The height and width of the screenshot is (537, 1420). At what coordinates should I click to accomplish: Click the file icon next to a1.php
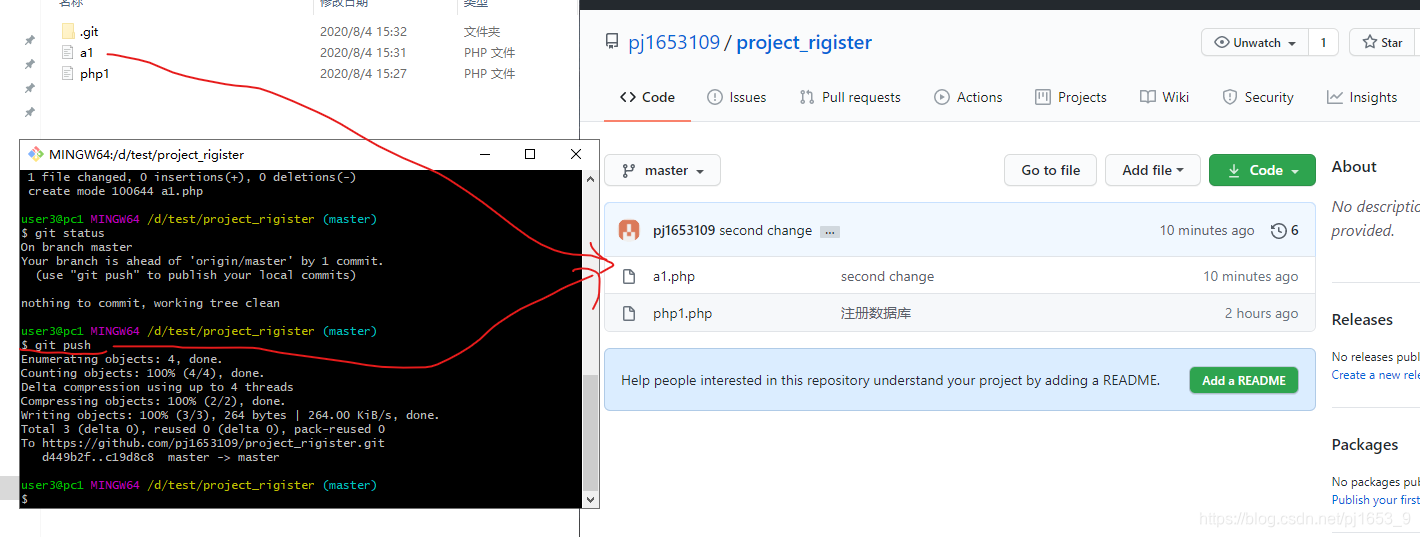[x=629, y=277]
